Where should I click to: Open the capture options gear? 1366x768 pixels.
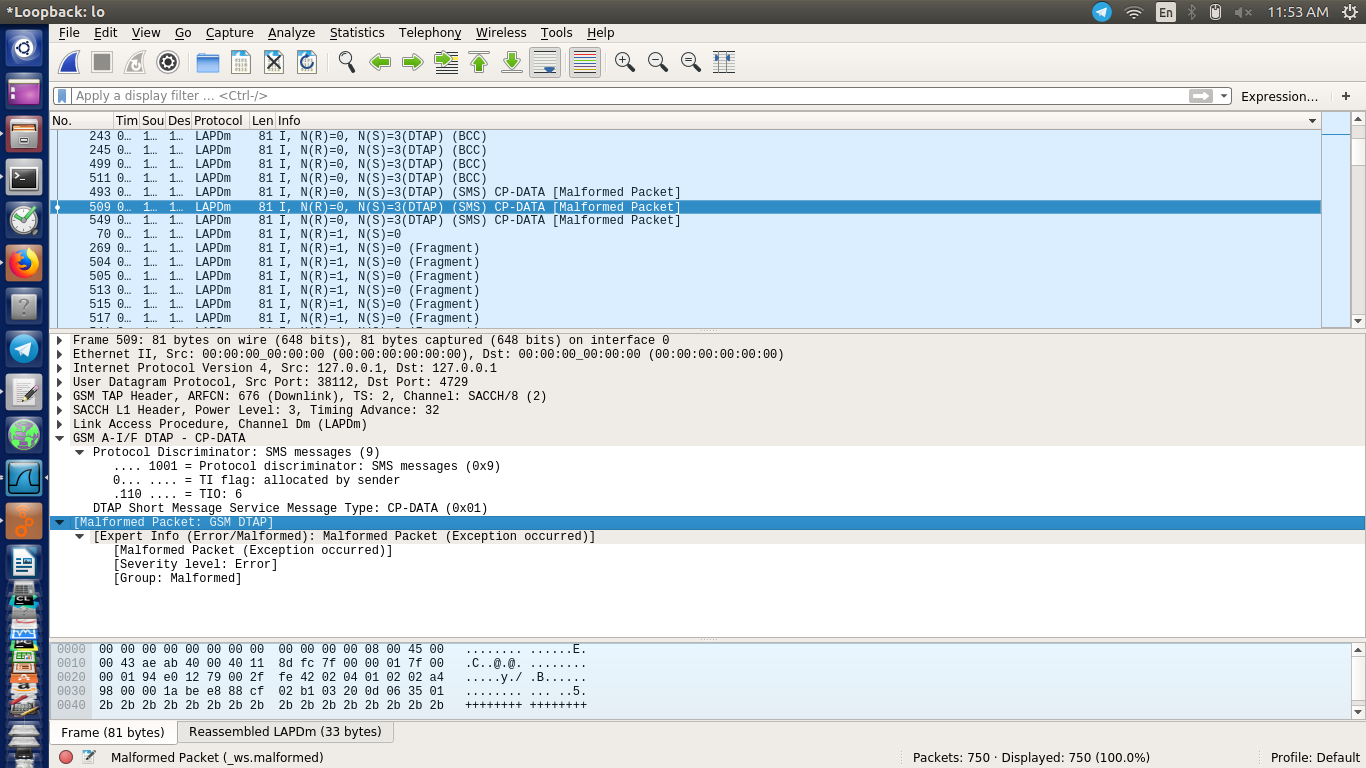point(168,62)
